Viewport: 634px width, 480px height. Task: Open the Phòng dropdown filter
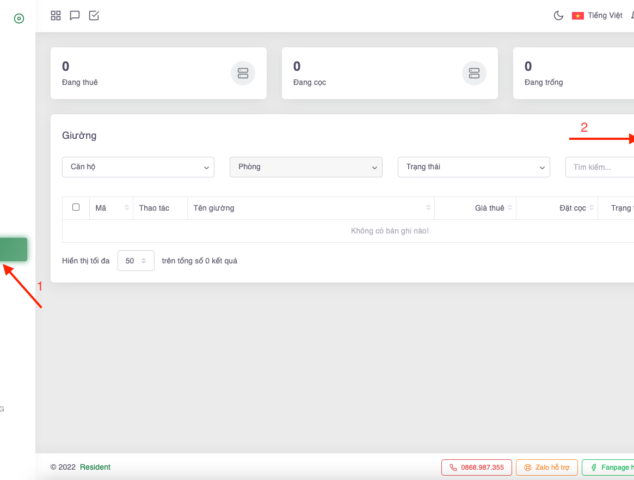306,167
